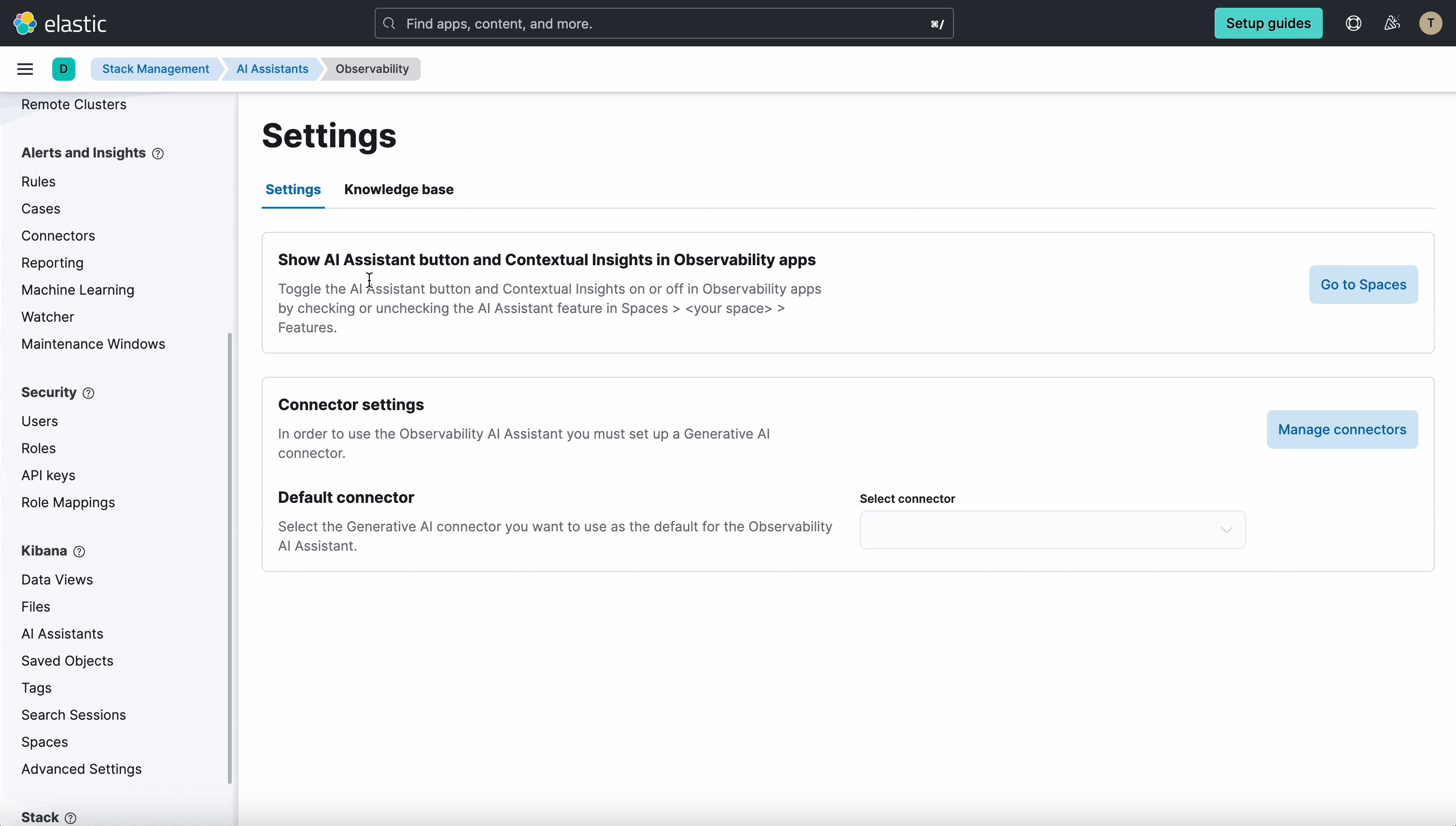Open Stack Management section

pos(155,68)
